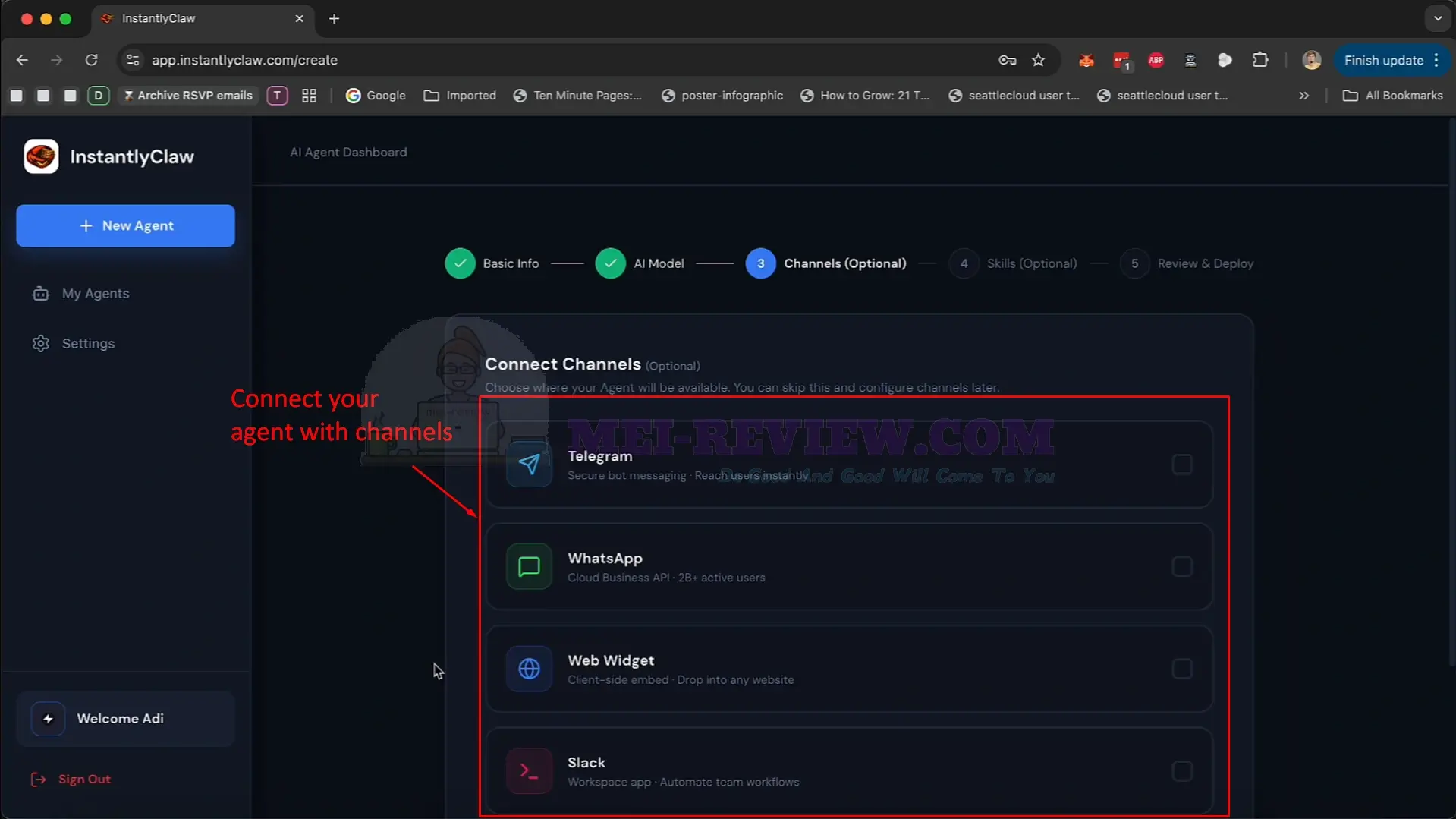1456x819 pixels.
Task: Click the Settings gear icon in sidebar
Action: 41,344
